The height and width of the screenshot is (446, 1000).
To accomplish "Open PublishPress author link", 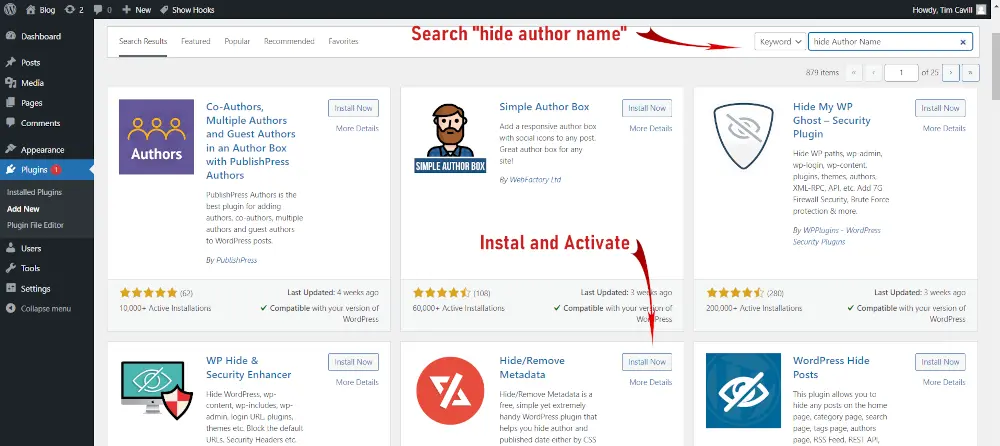I will point(236,260).
